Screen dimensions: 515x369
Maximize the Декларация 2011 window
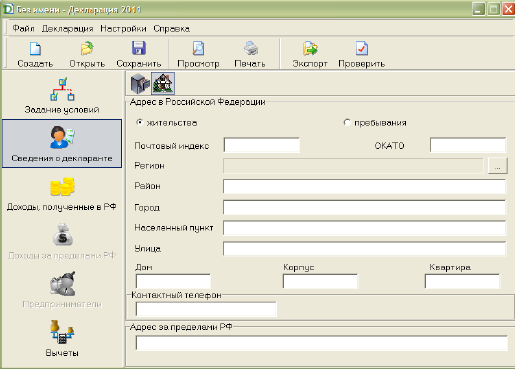493,9
